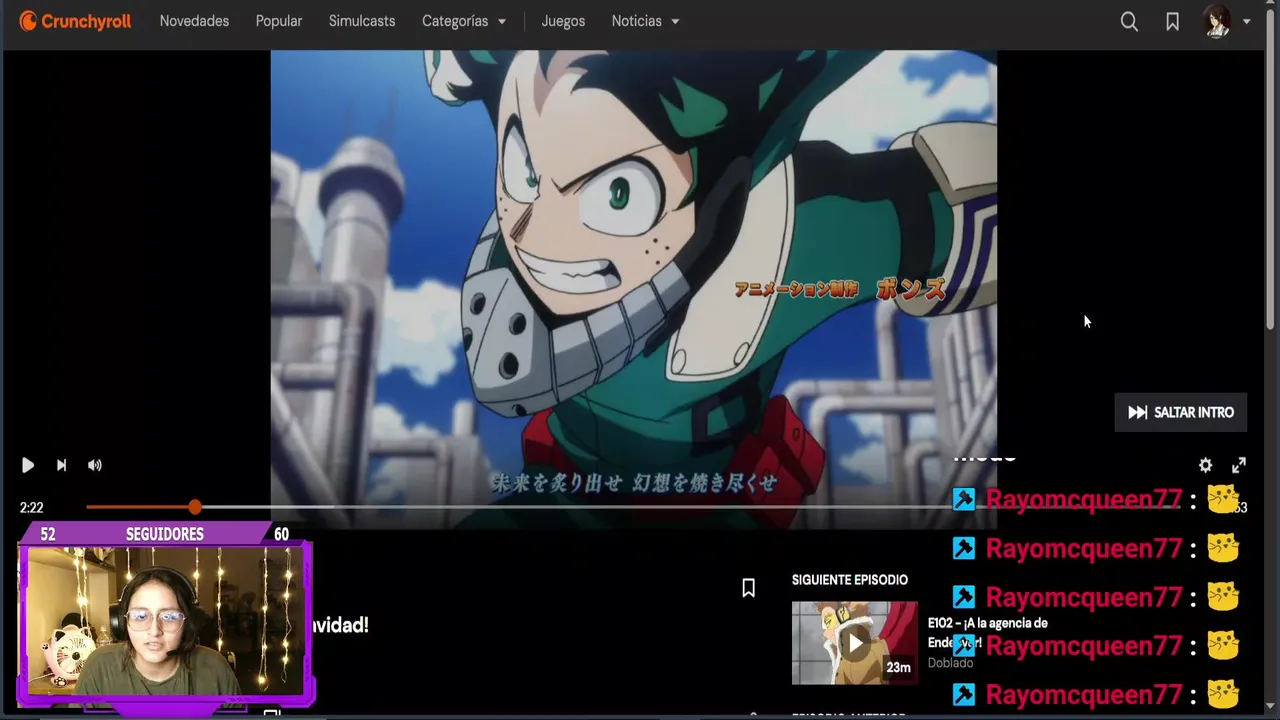The width and height of the screenshot is (1280, 720).
Task: Skip to next episode button in player
Action: pos(61,465)
